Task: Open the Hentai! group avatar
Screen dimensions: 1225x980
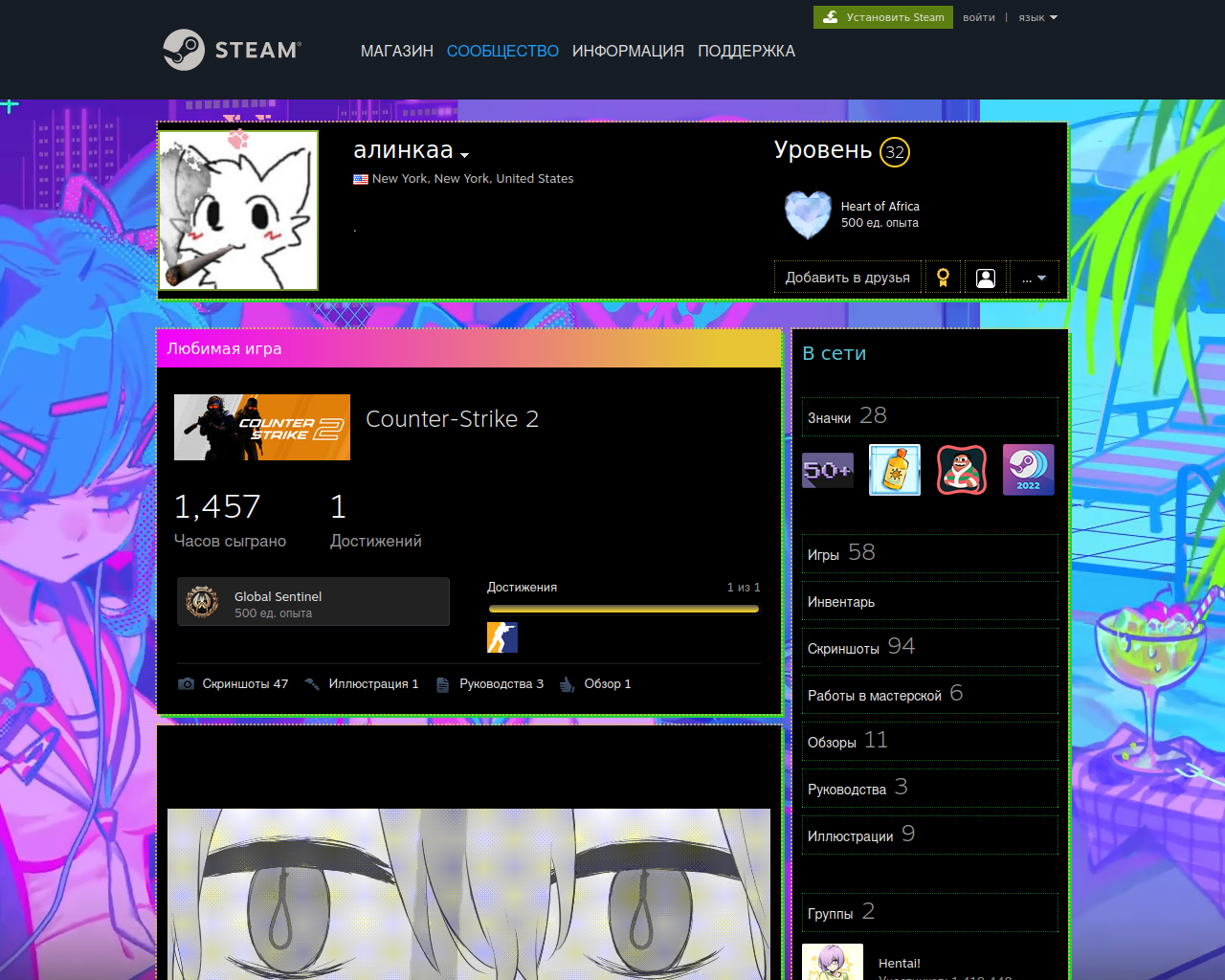Action: click(833, 962)
